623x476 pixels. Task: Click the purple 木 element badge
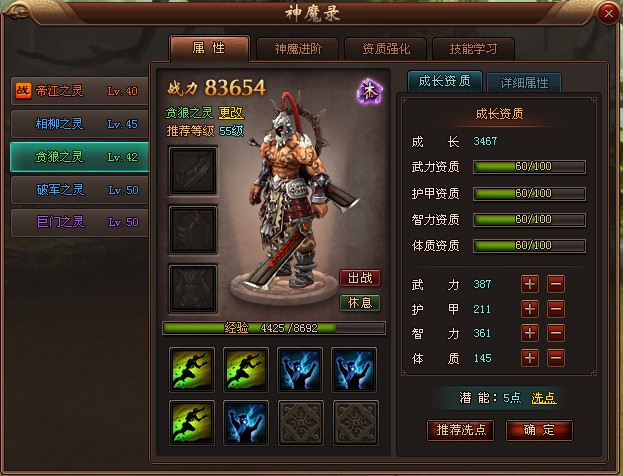click(370, 91)
